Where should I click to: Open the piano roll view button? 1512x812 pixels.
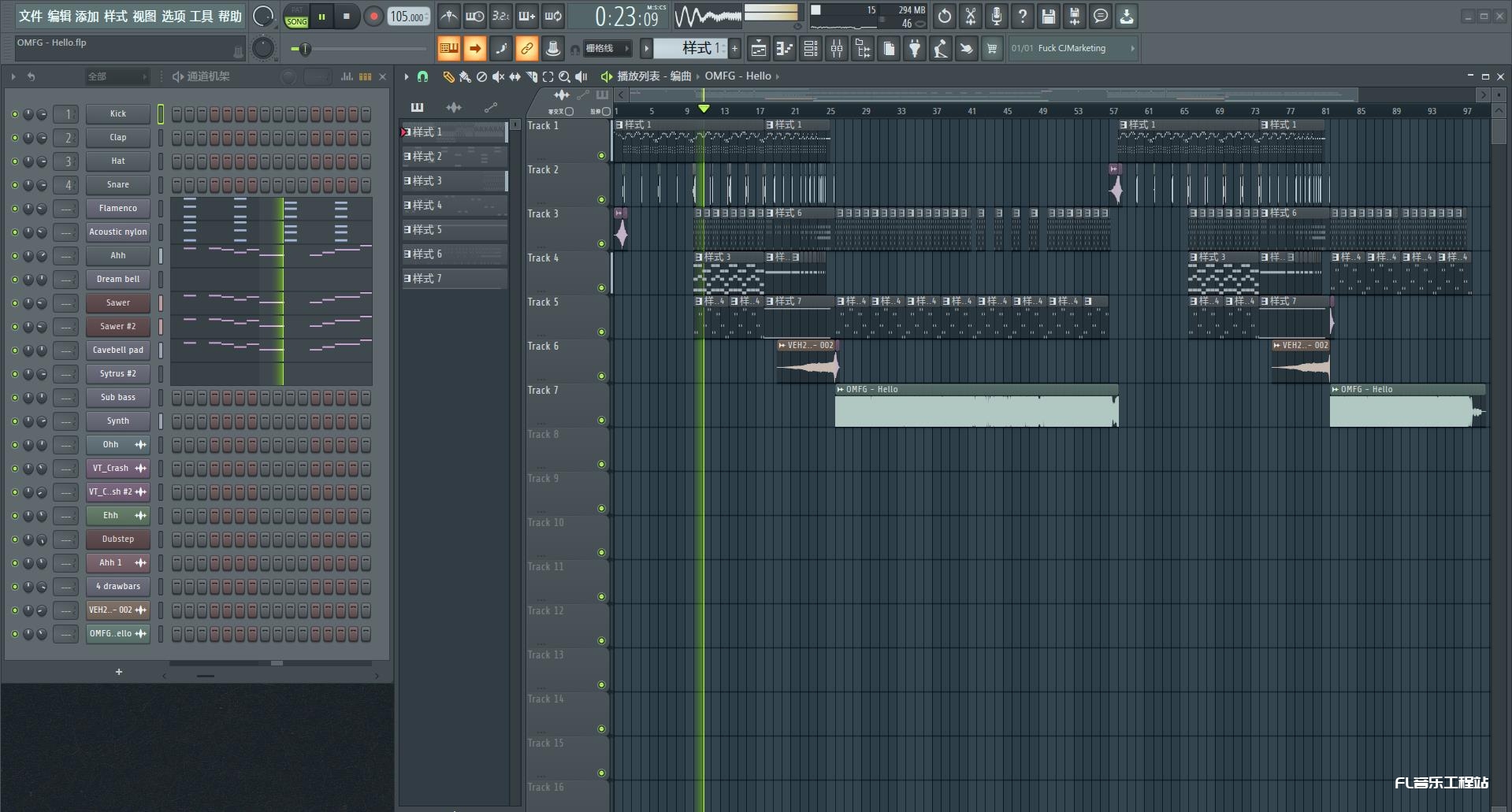(784, 49)
